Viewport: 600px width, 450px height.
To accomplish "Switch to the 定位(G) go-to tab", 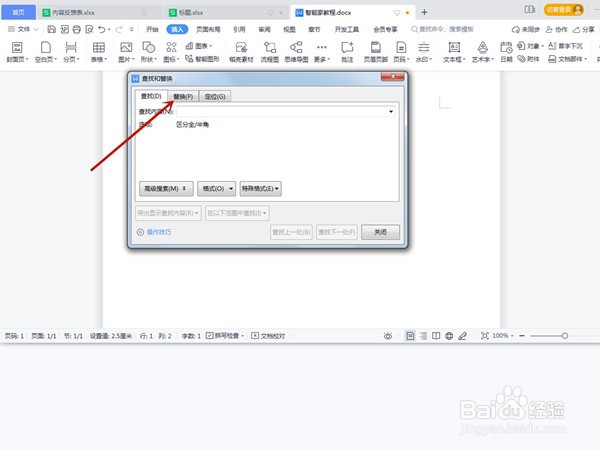I will (x=215, y=96).
